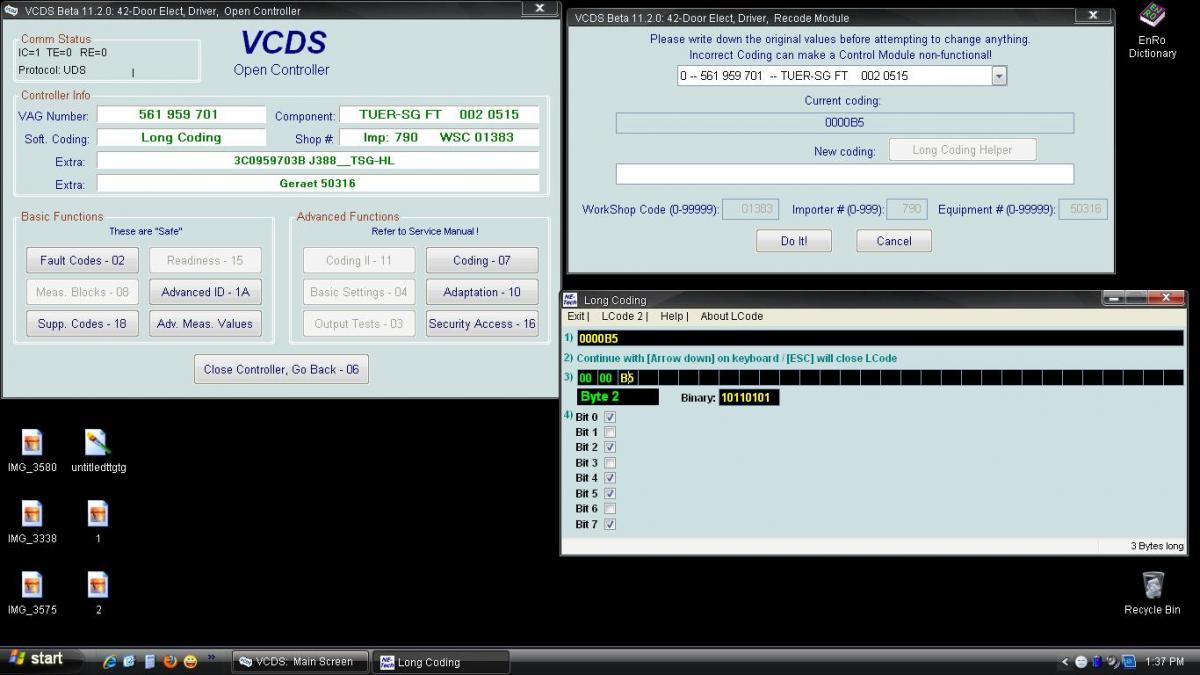Click the round white system tray icon

(x=1081, y=661)
